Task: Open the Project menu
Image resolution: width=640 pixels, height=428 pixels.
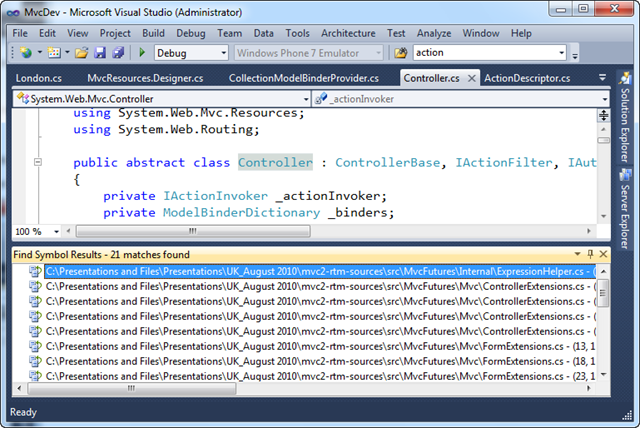Action: coord(115,33)
